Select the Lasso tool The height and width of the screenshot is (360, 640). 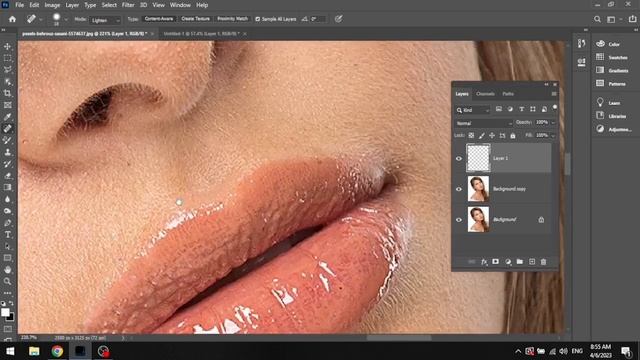click(x=7, y=70)
